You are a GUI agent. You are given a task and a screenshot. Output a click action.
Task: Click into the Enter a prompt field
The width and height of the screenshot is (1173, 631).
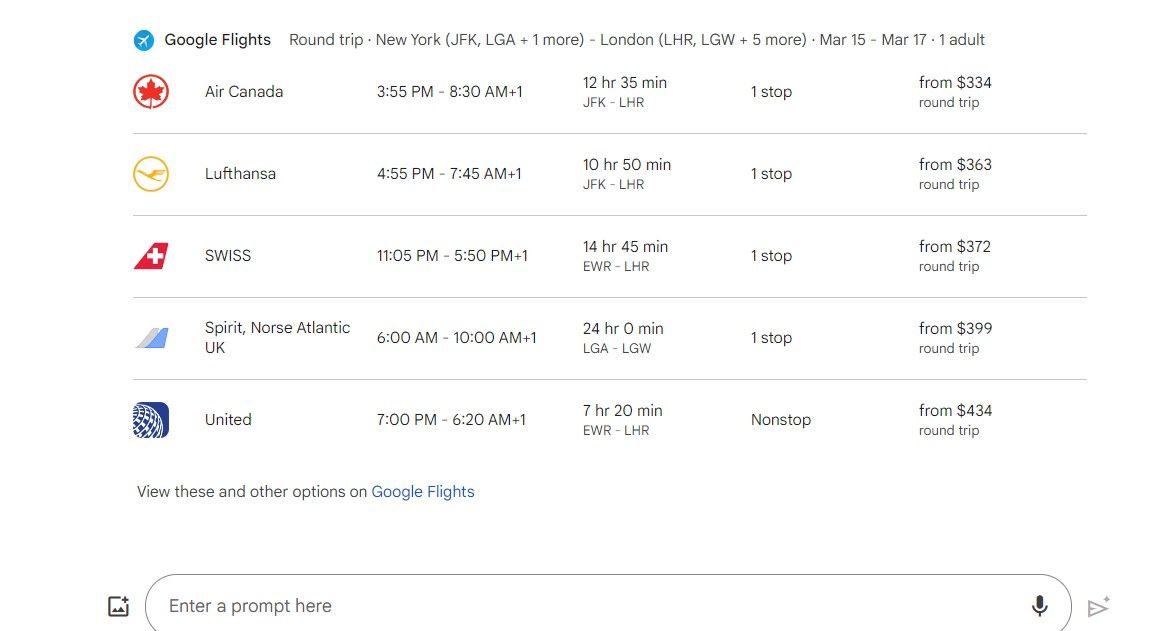point(608,605)
